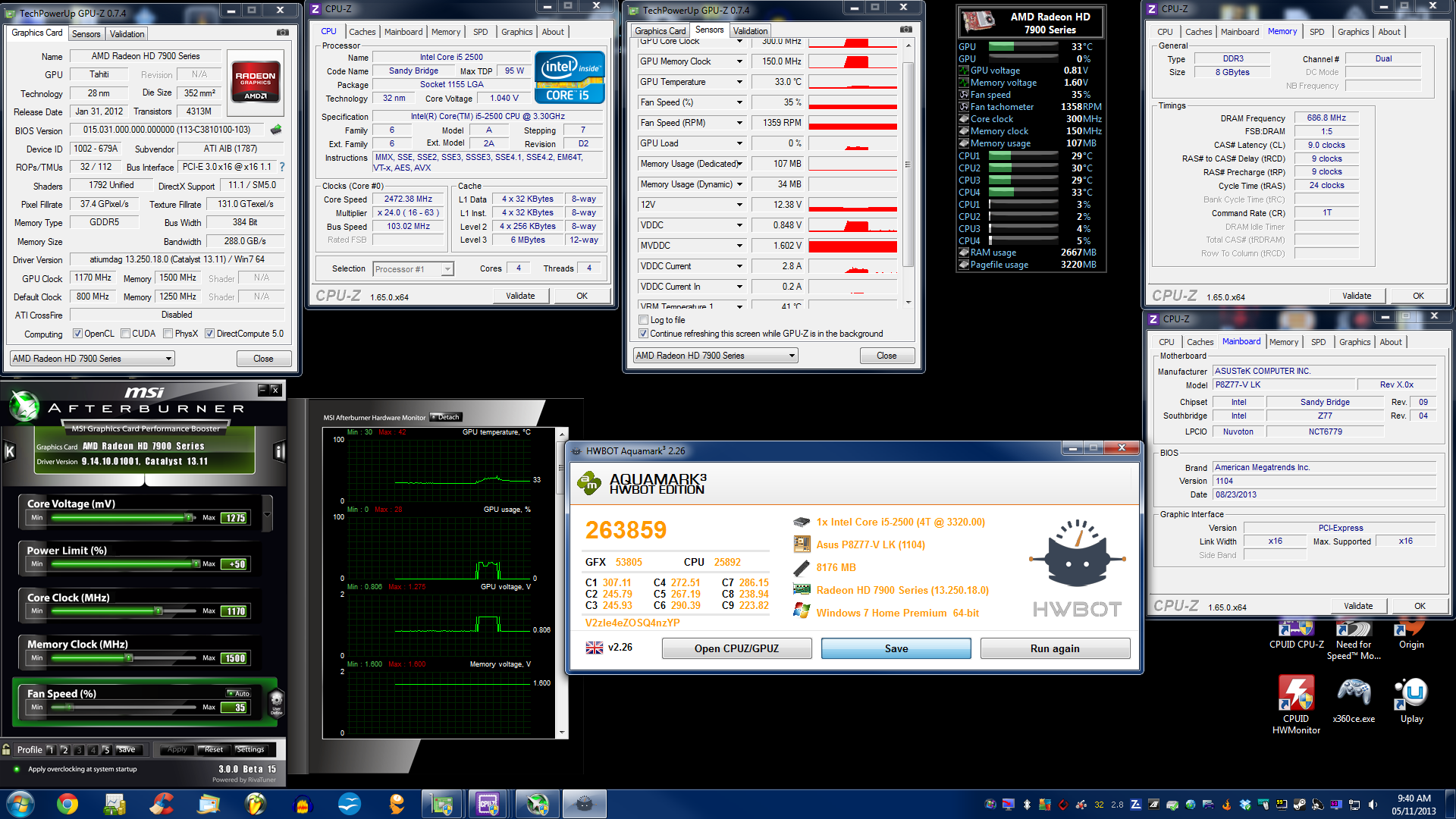Switch to MSI Afterburner taskbar button
This screenshot has width=1456, height=819.
click(537, 804)
